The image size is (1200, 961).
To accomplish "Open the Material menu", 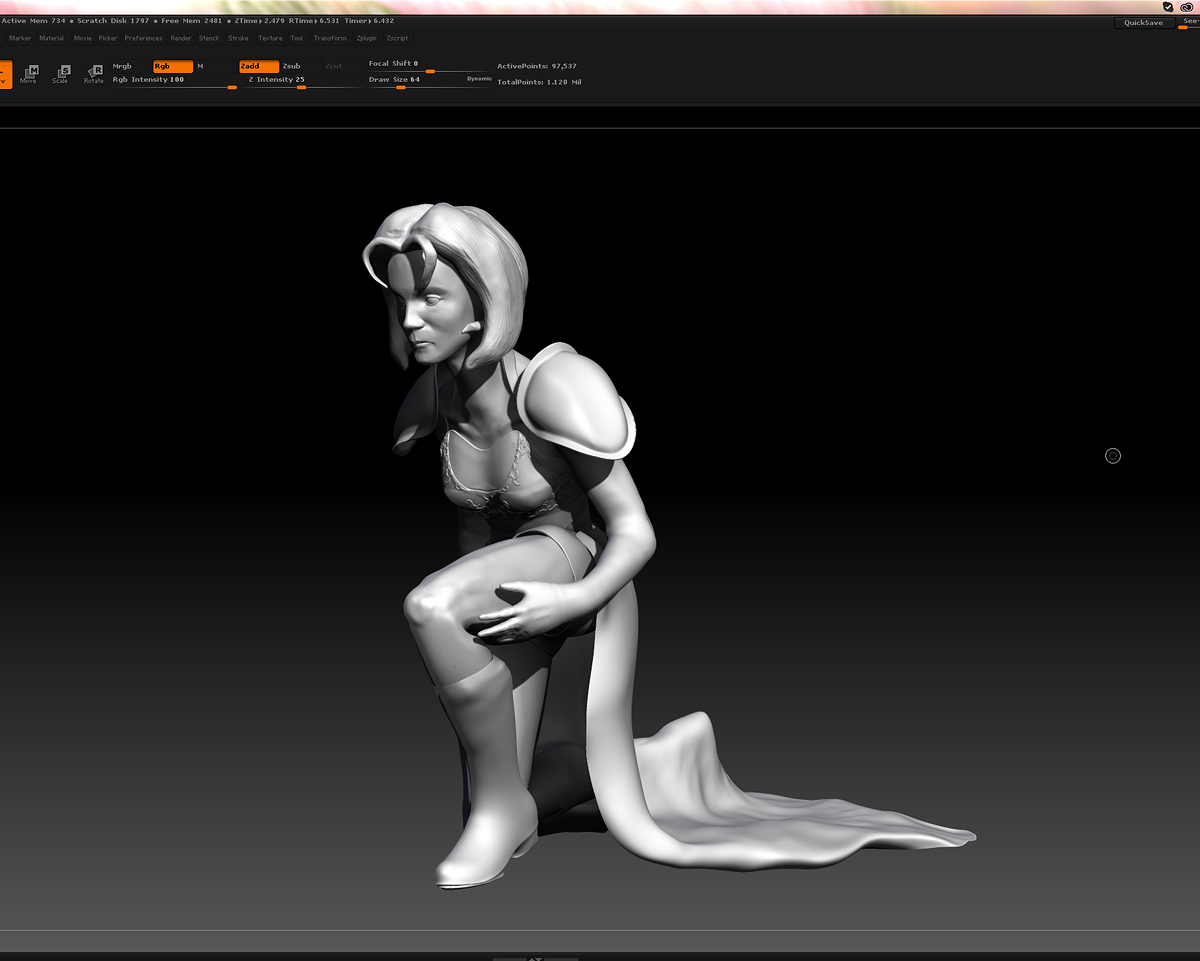I will point(51,38).
